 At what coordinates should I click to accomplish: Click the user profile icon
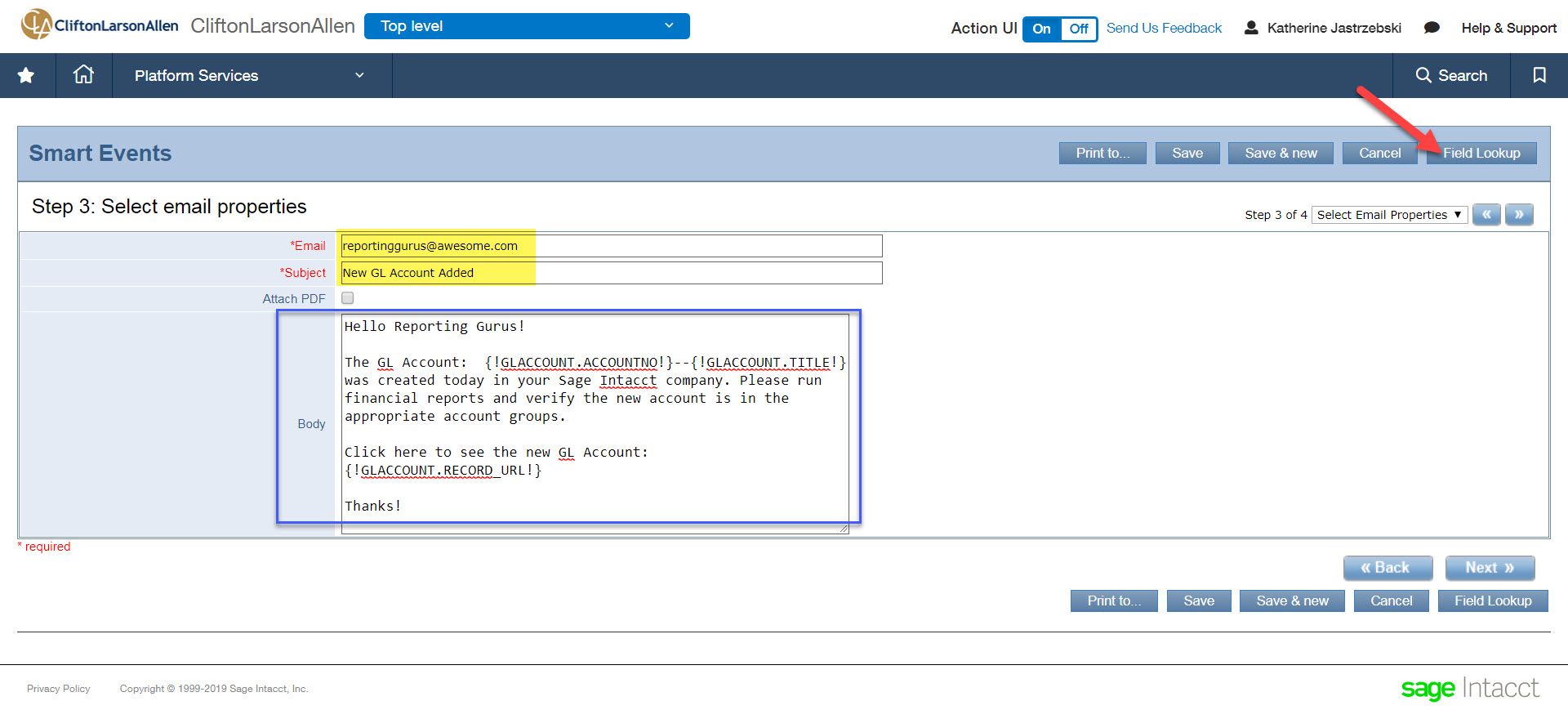pos(1250,28)
